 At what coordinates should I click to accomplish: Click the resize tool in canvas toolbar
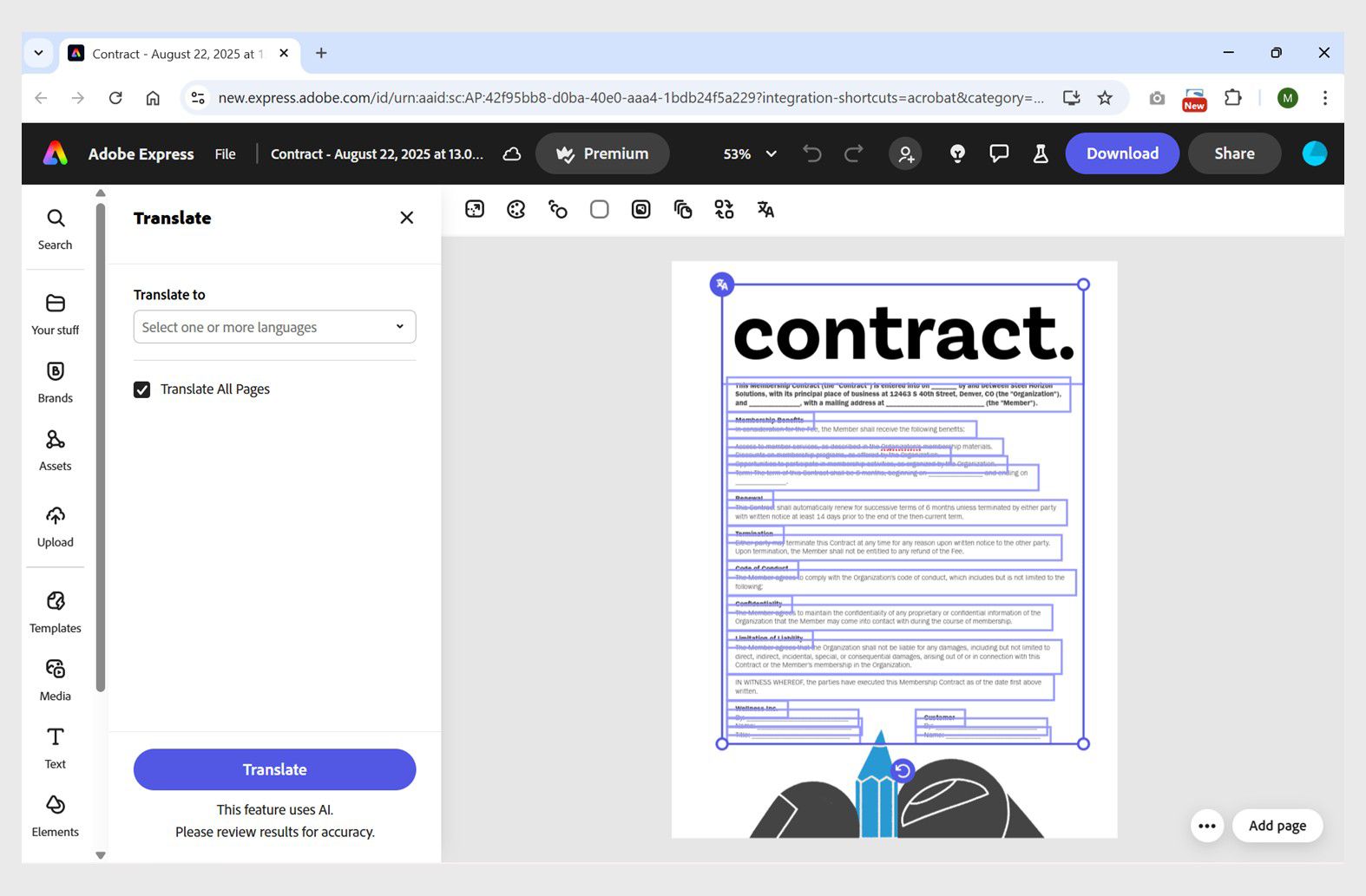point(475,209)
